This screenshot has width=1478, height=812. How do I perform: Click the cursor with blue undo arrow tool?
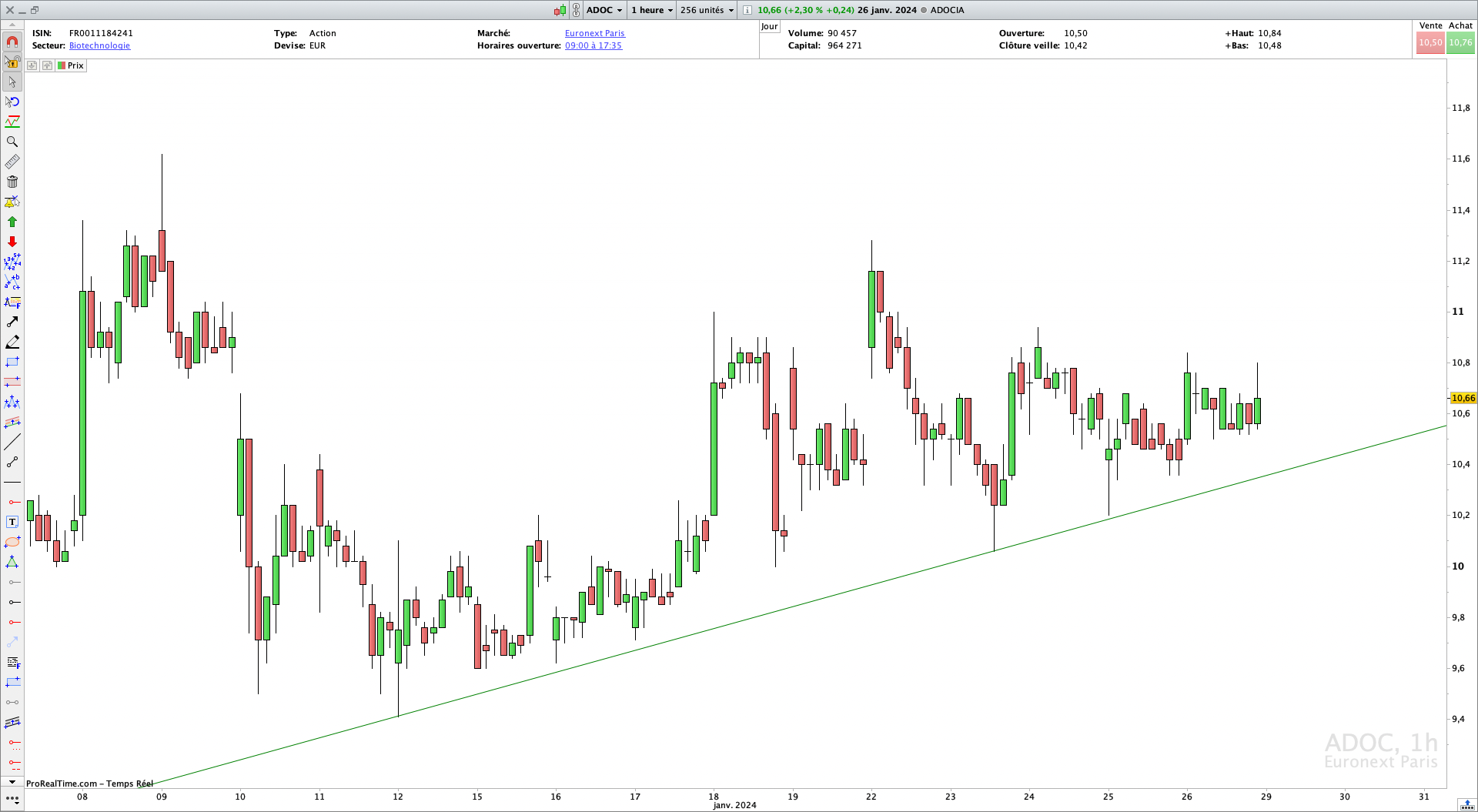(x=12, y=102)
